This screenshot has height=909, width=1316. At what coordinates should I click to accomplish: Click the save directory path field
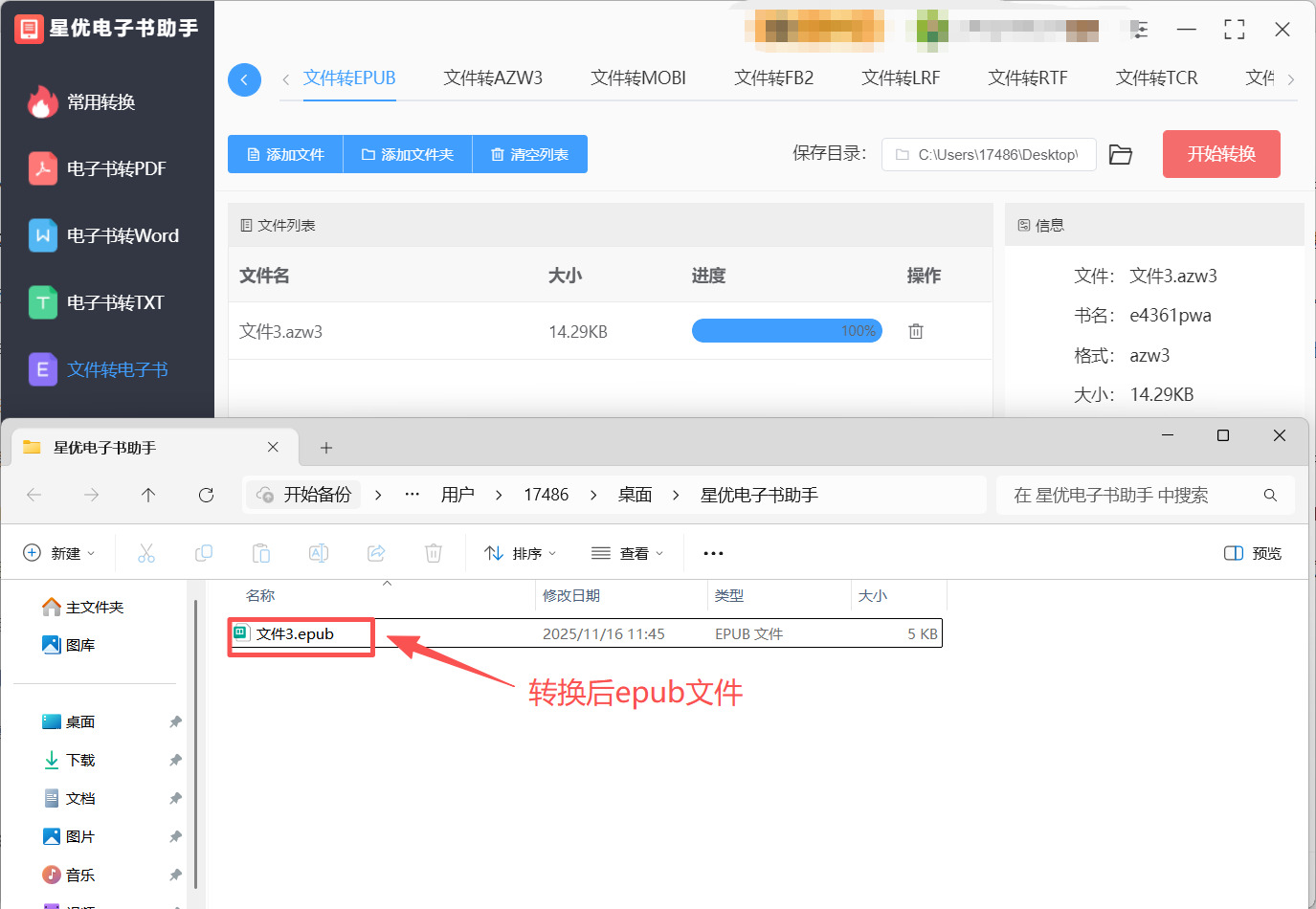(x=989, y=154)
